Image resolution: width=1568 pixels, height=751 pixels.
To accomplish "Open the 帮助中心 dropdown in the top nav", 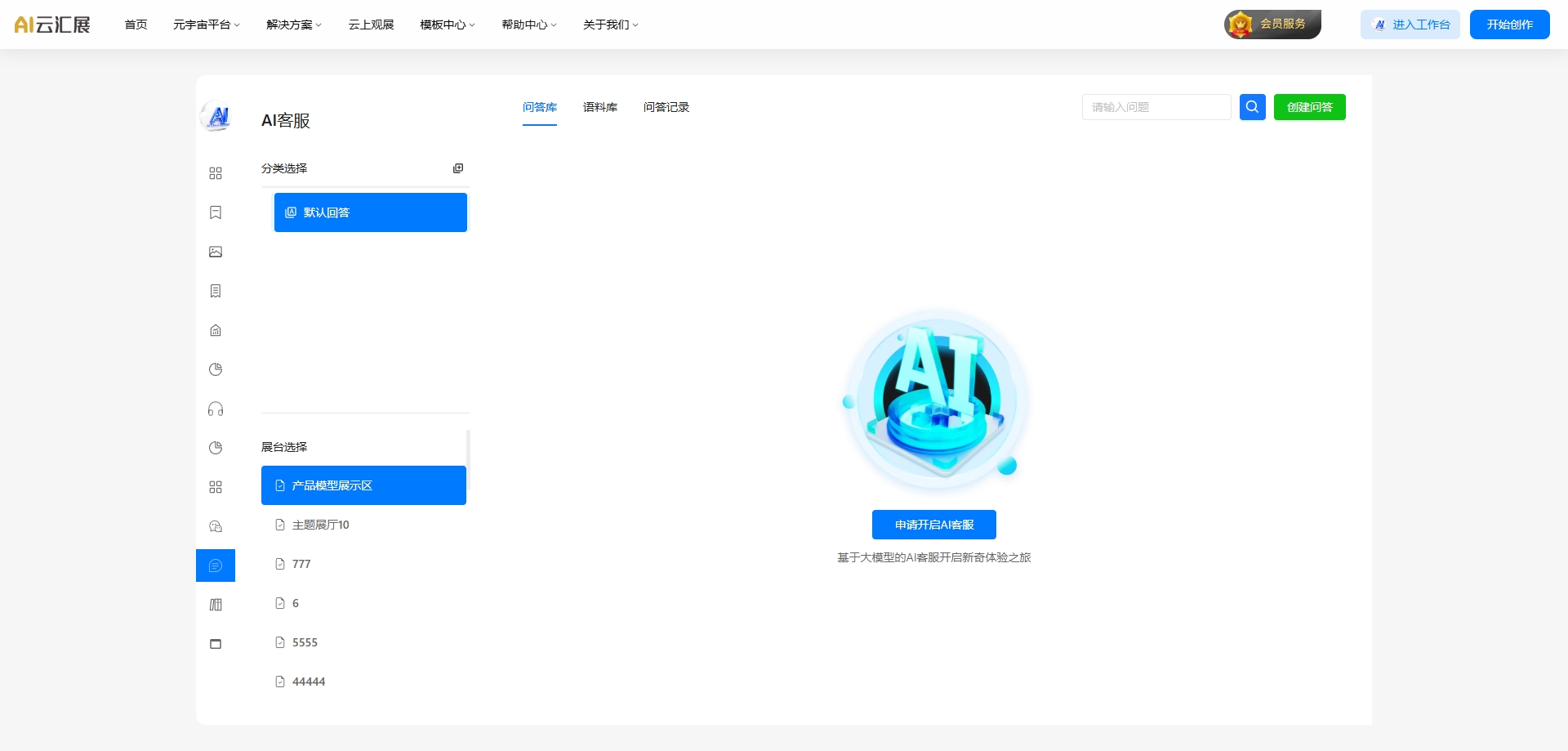I will coord(528,25).
